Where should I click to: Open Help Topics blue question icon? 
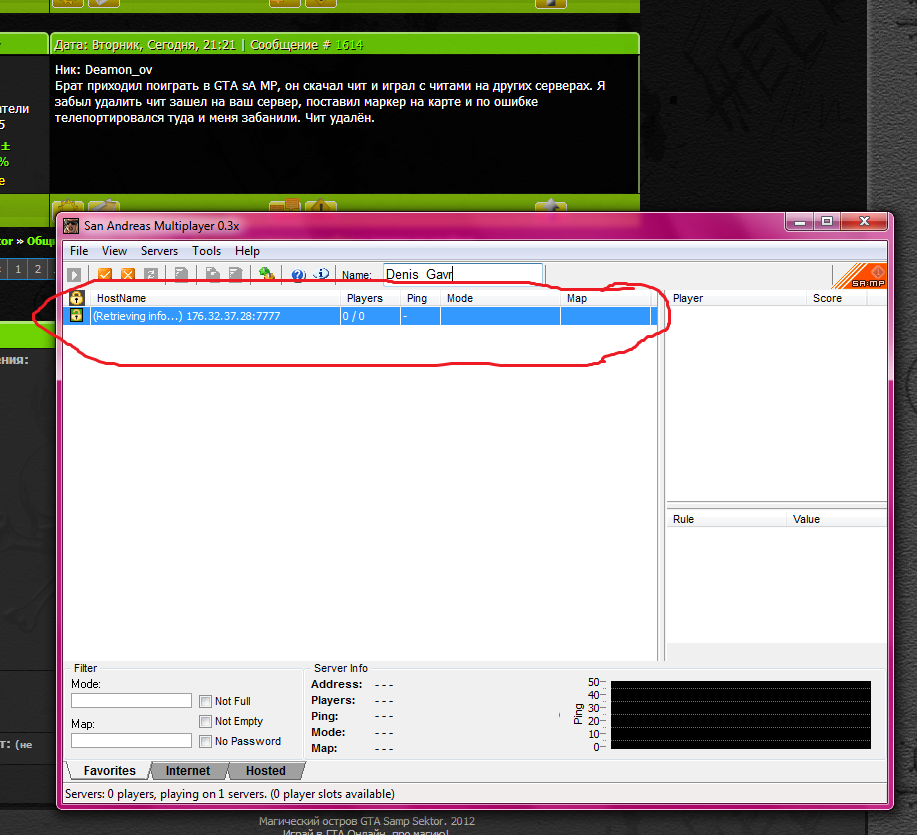[298, 274]
